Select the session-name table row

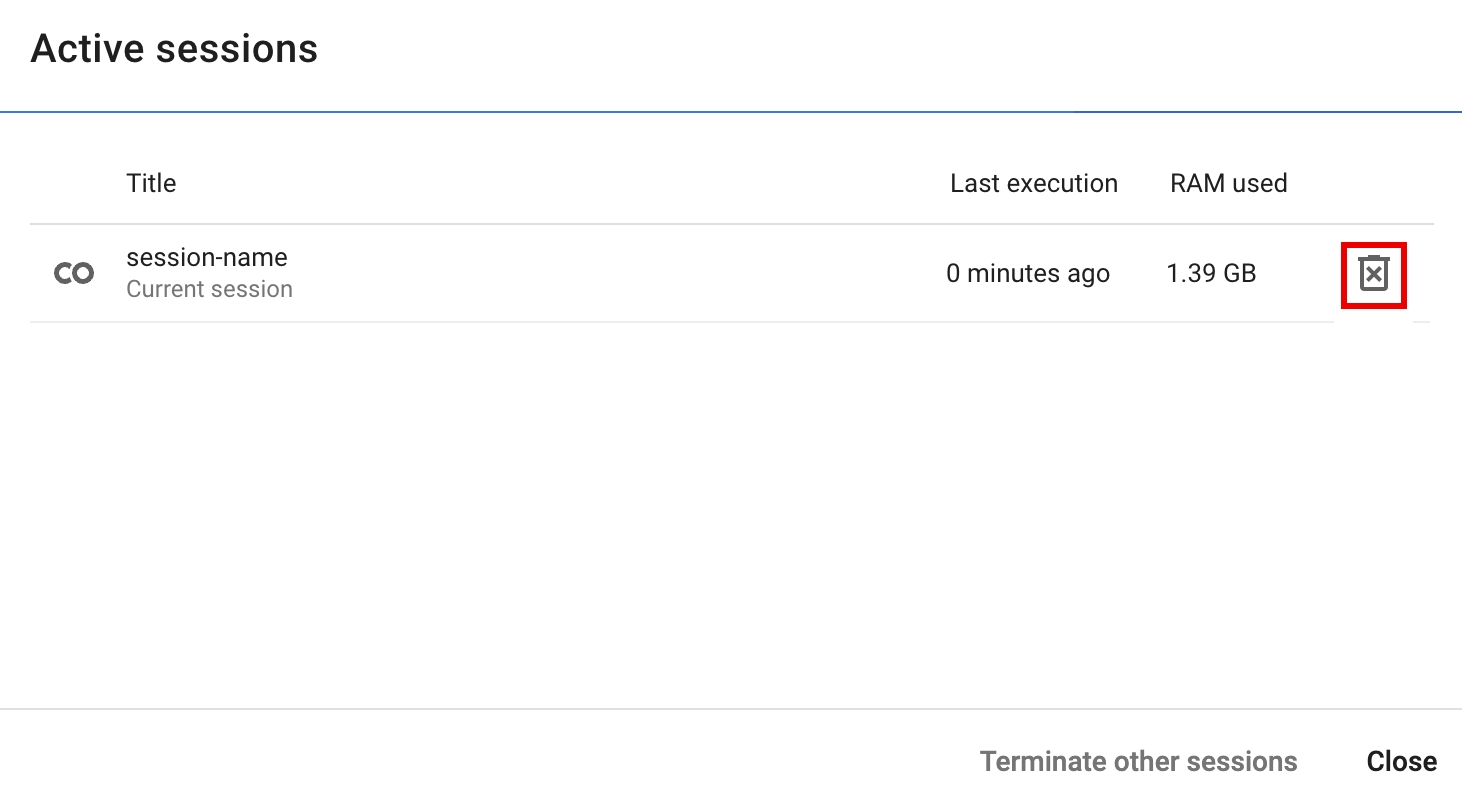tap(600, 272)
